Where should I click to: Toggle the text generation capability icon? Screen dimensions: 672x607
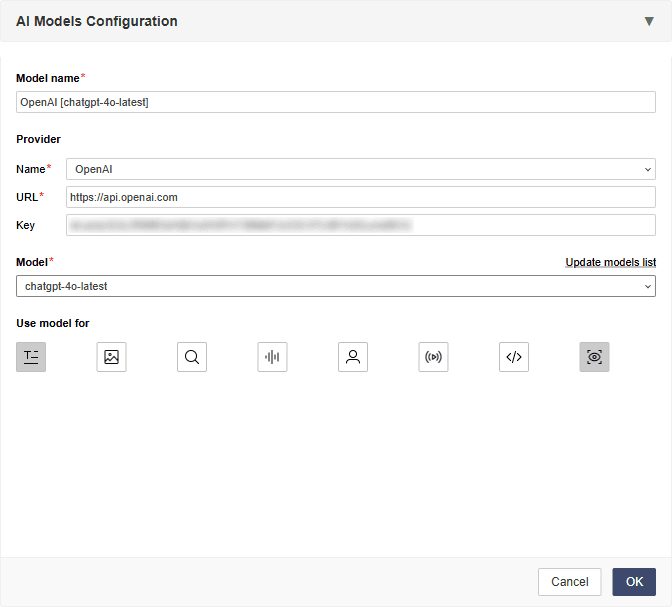31,357
